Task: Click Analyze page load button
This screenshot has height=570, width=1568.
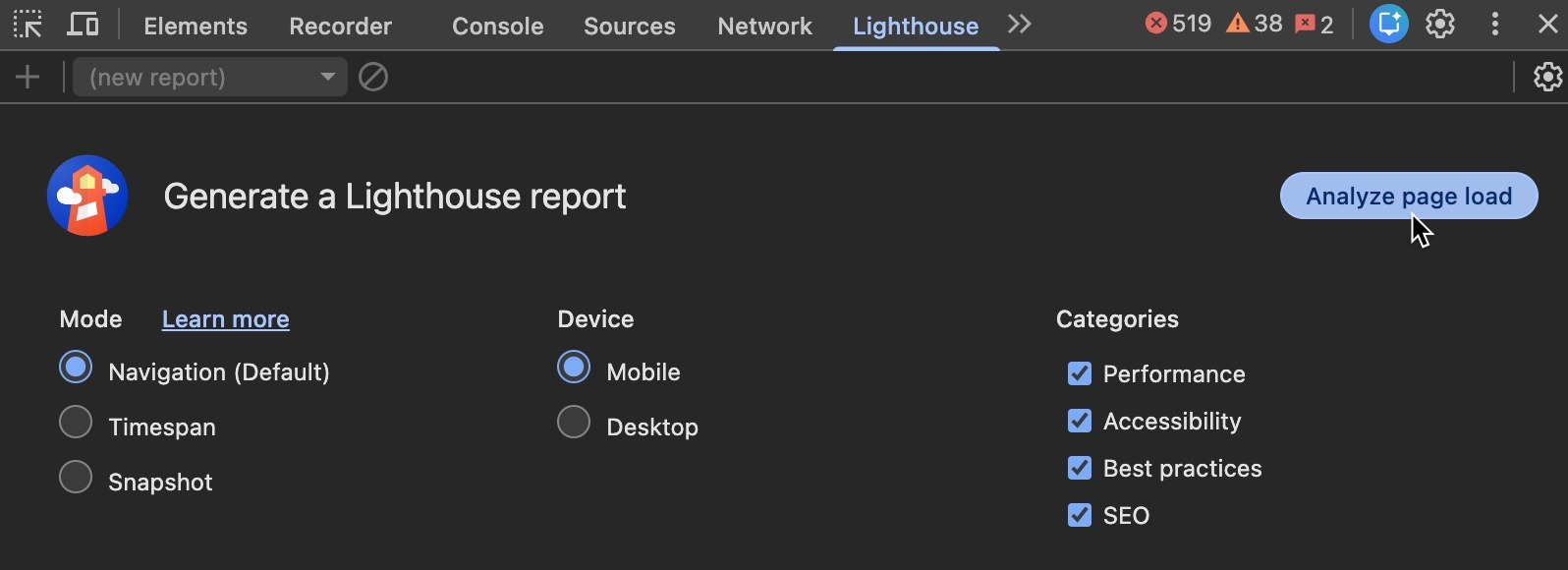Action: click(x=1409, y=196)
